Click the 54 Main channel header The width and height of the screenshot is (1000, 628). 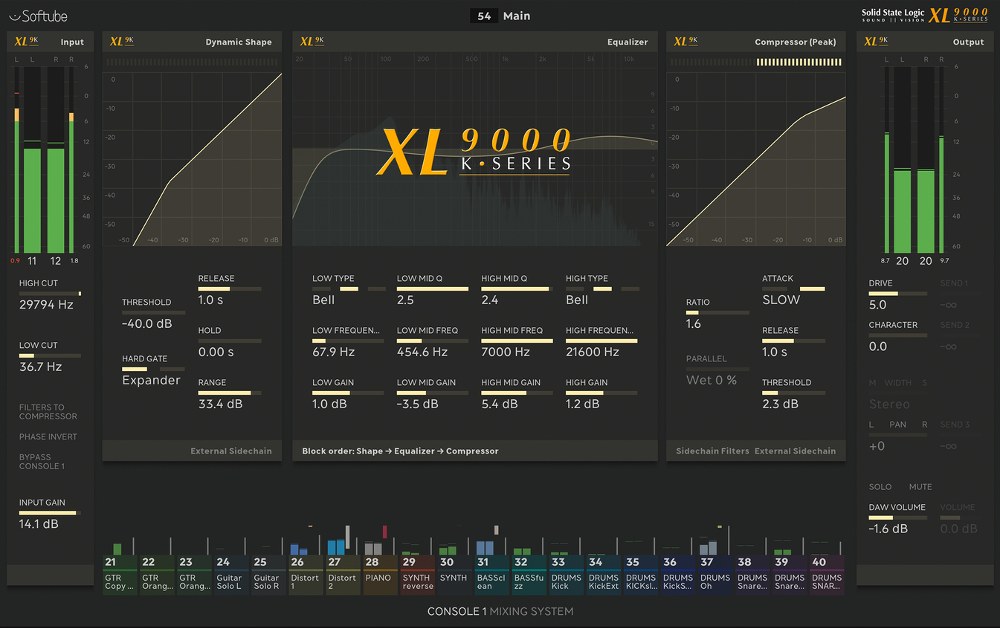pos(500,15)
